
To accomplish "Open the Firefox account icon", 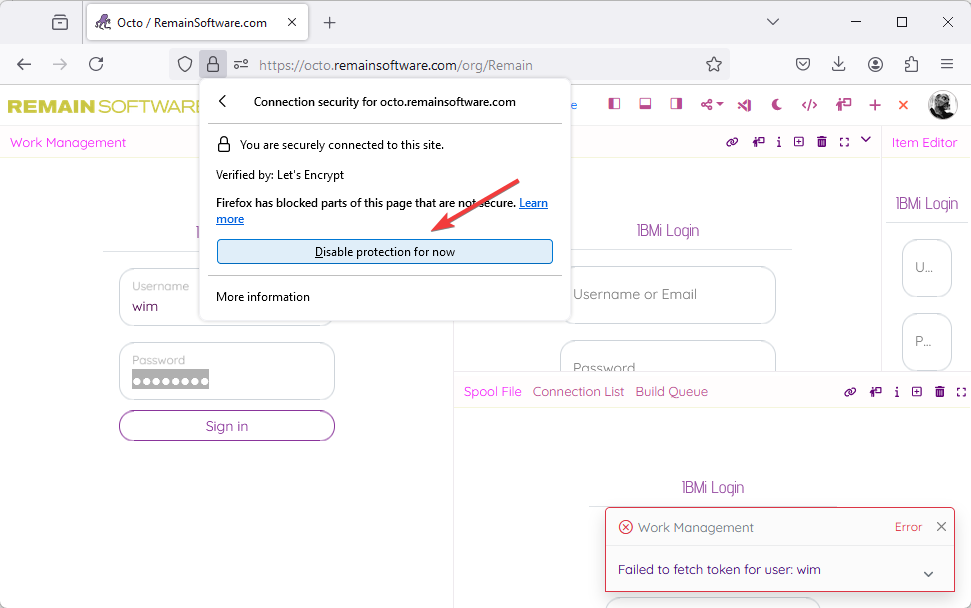I will [x=875, y=64].
